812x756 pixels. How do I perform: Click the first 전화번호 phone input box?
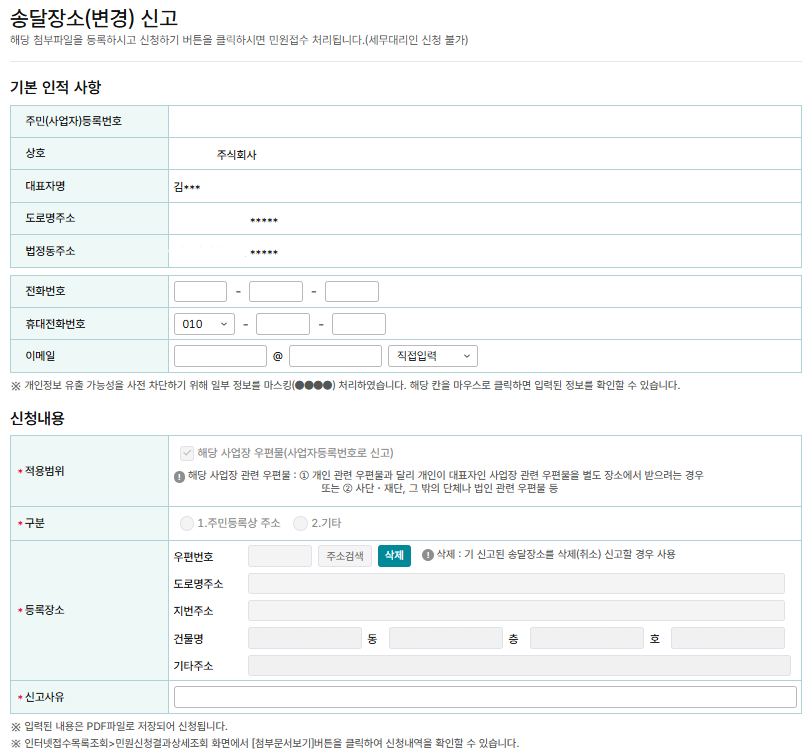point(200,291)
